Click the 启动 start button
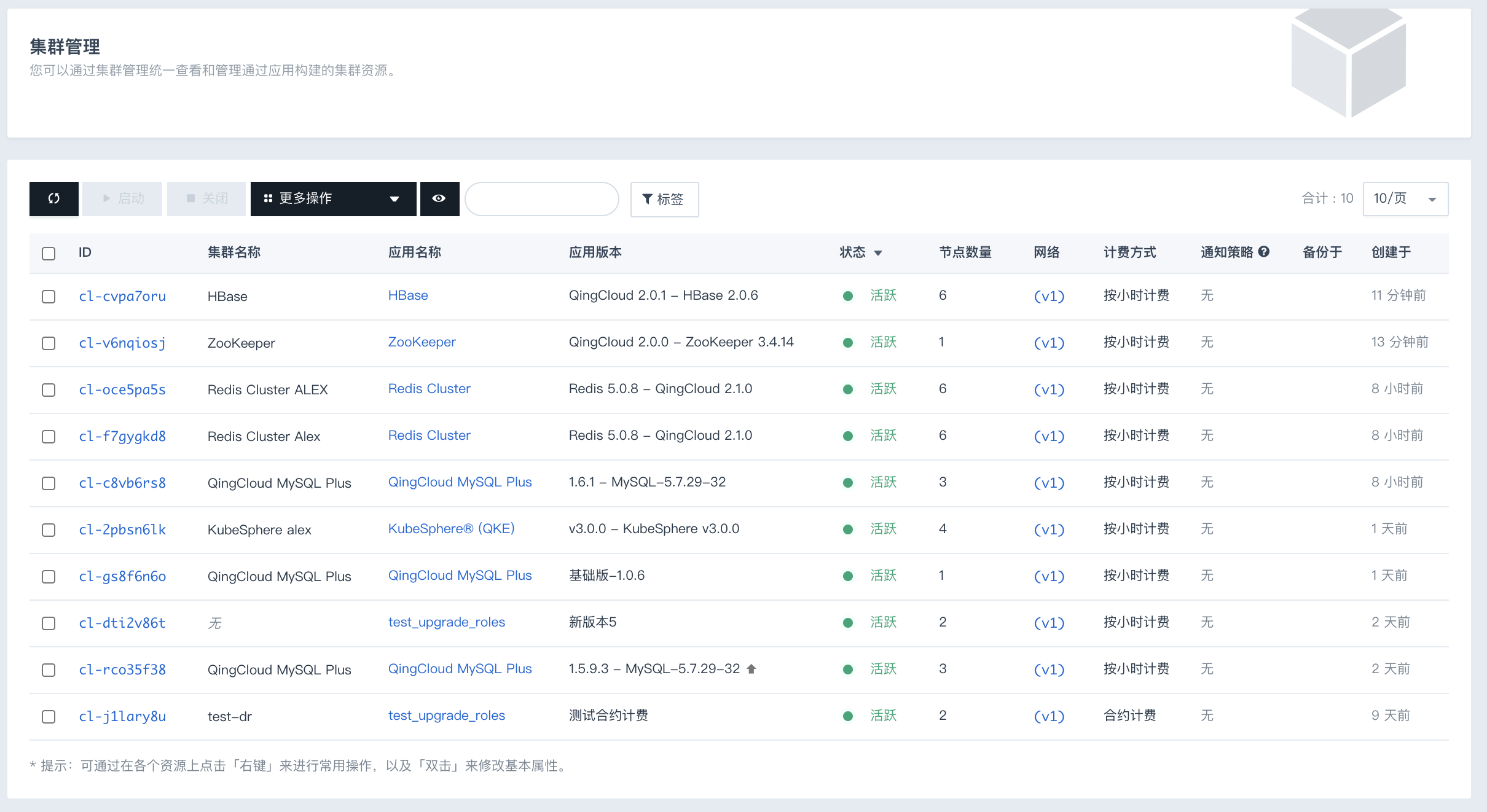Image resolution: width=1487 pixels, height=812 pixels. click(x=122, y=198)
